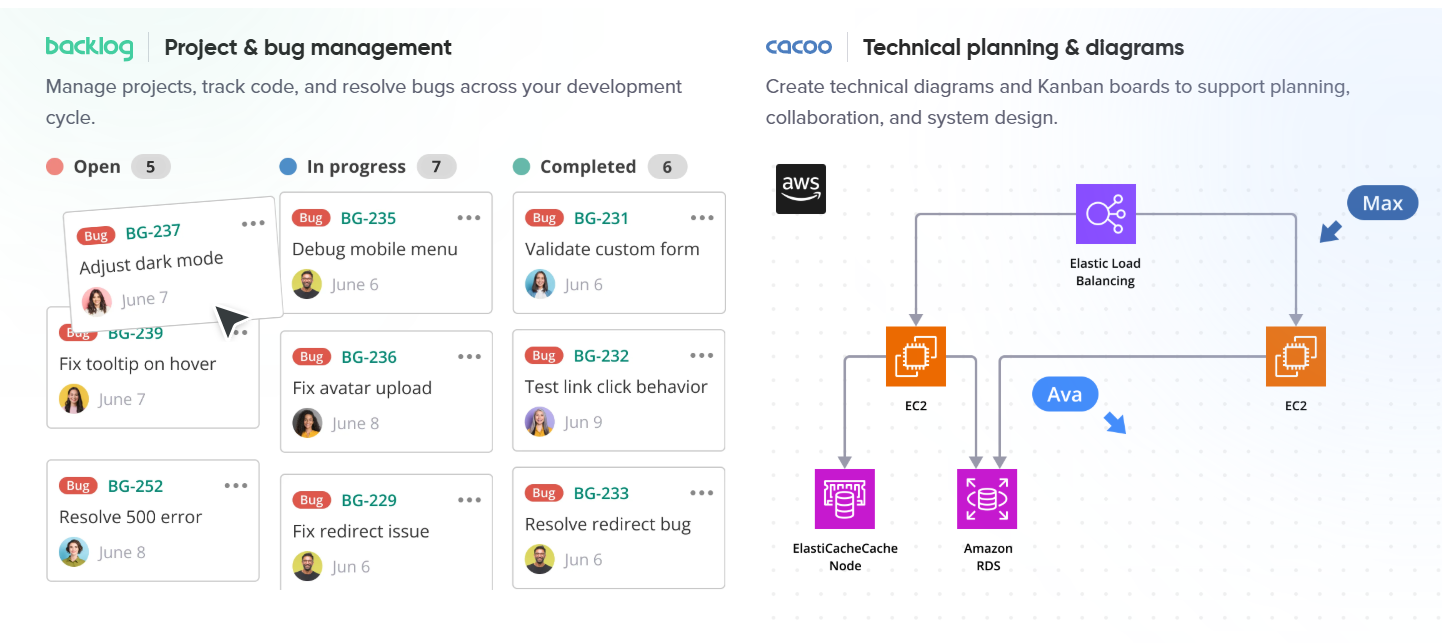
Task: Click the assignee avatar on BG-232 card
Action: tap(540, 422)
